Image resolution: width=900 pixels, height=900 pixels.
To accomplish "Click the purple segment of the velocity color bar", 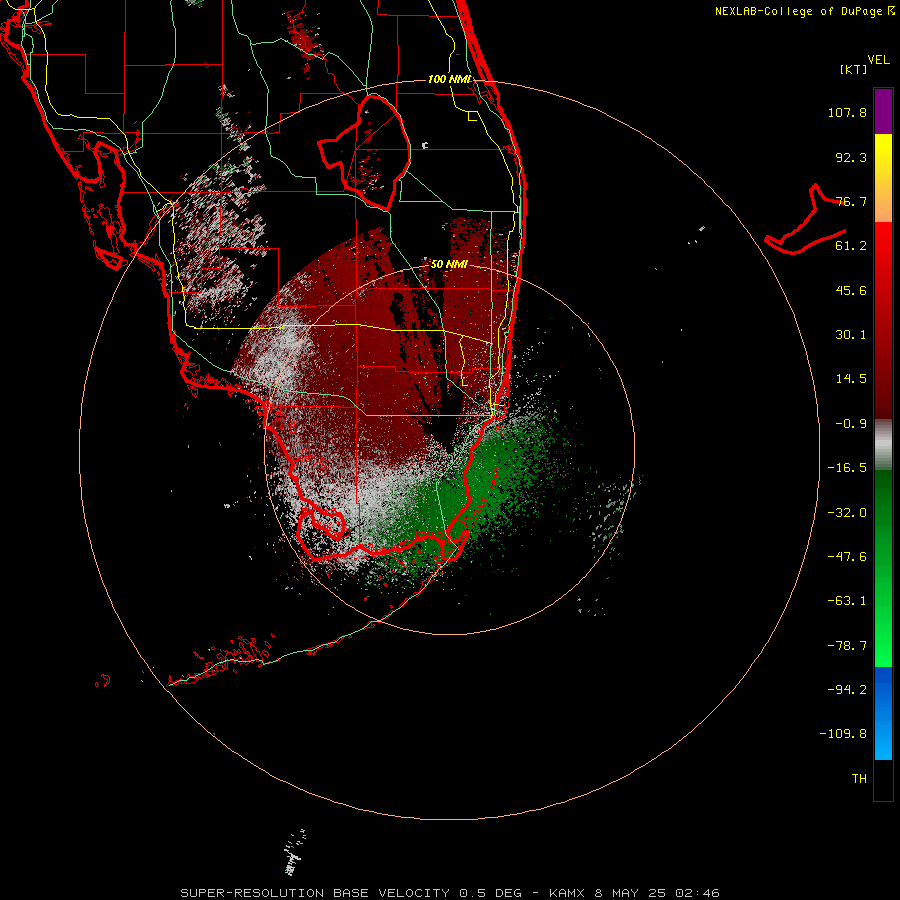I will [x=883, y=111].
